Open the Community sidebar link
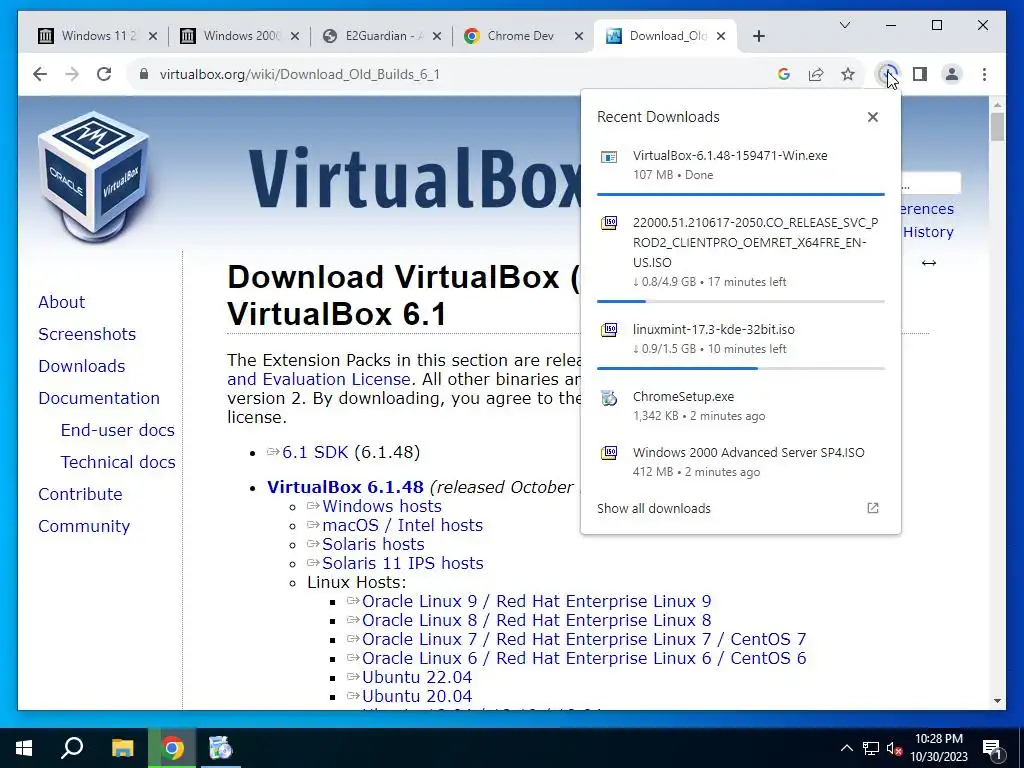 pos(84,526)
